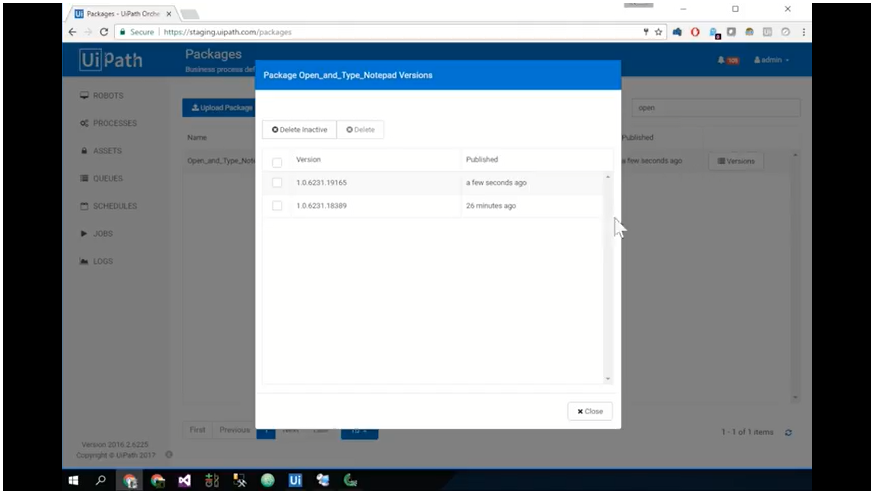Click the Queues list icon

coord(84,178)
